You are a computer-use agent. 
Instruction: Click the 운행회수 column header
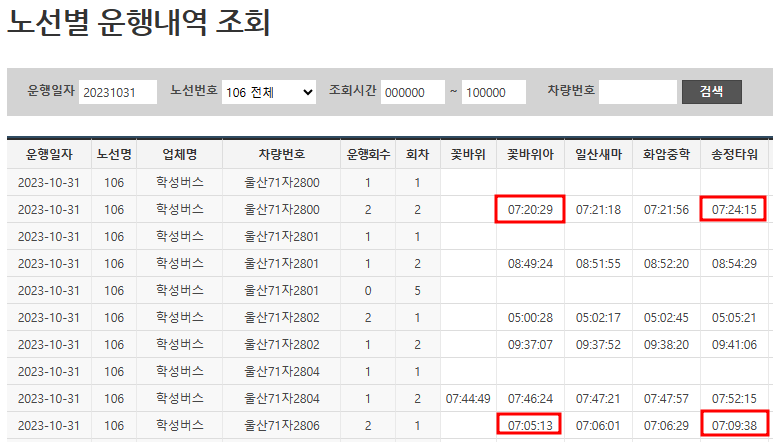coord(367,155)
